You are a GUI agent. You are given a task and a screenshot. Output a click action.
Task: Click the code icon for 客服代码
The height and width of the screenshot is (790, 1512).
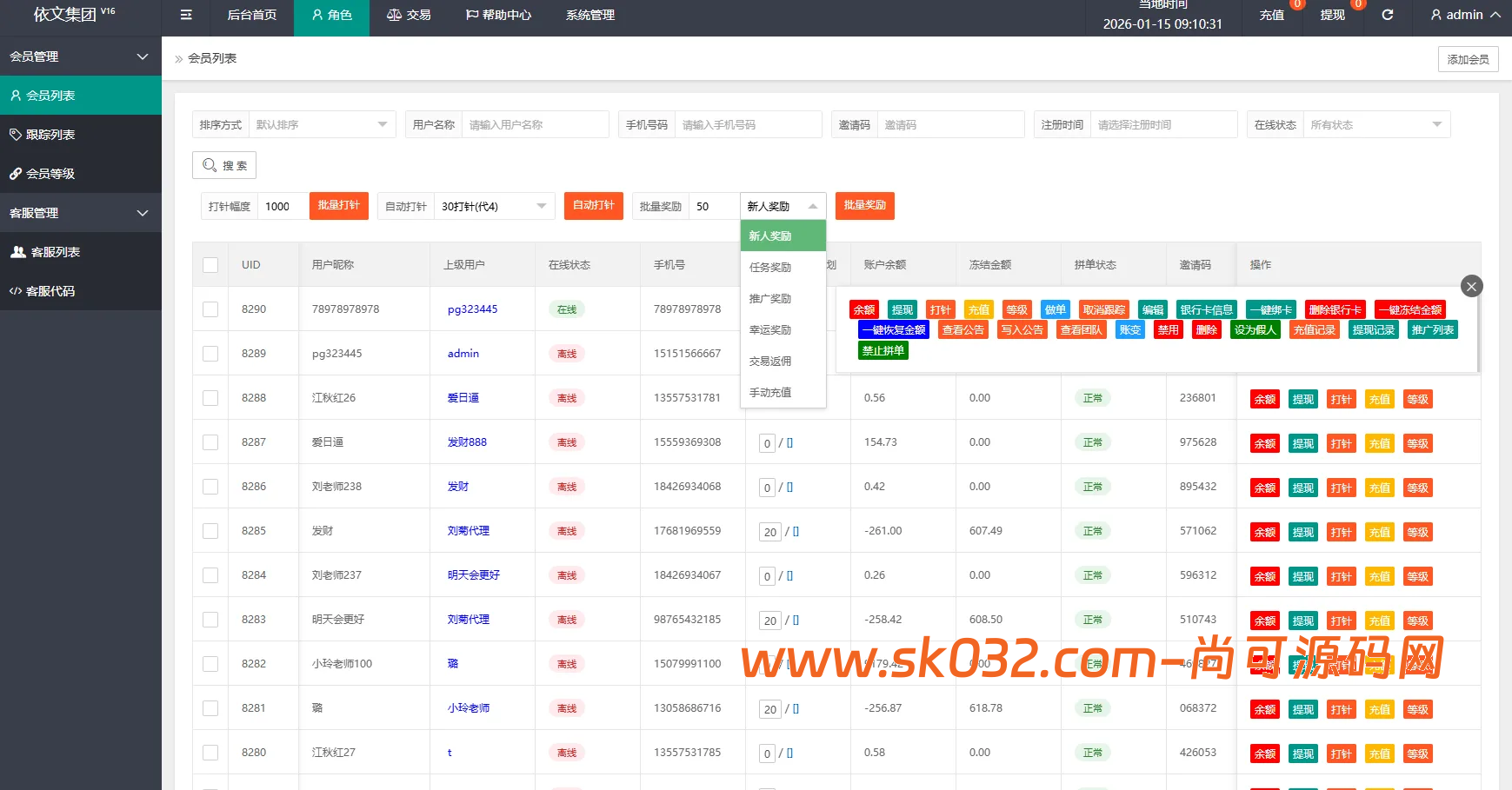(16, 290)
